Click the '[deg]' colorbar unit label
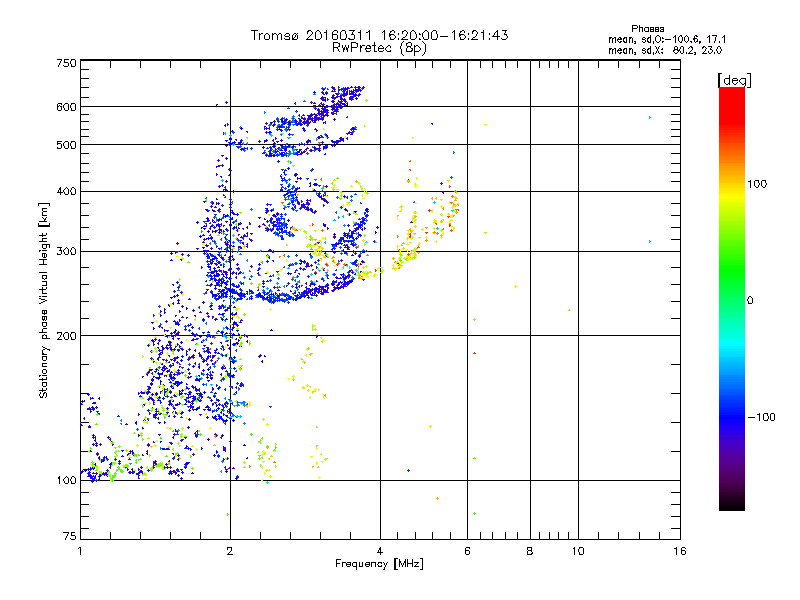Screen dimensions: 800x600 (734, 80)
